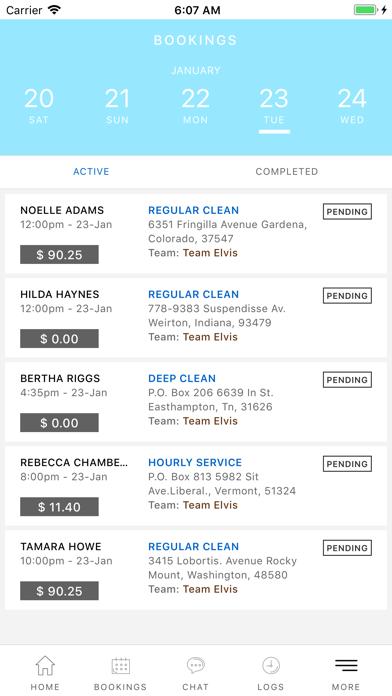This screenshot has width=392, height=696.
Task: Select the Active tab
Action: pos(91,172)
